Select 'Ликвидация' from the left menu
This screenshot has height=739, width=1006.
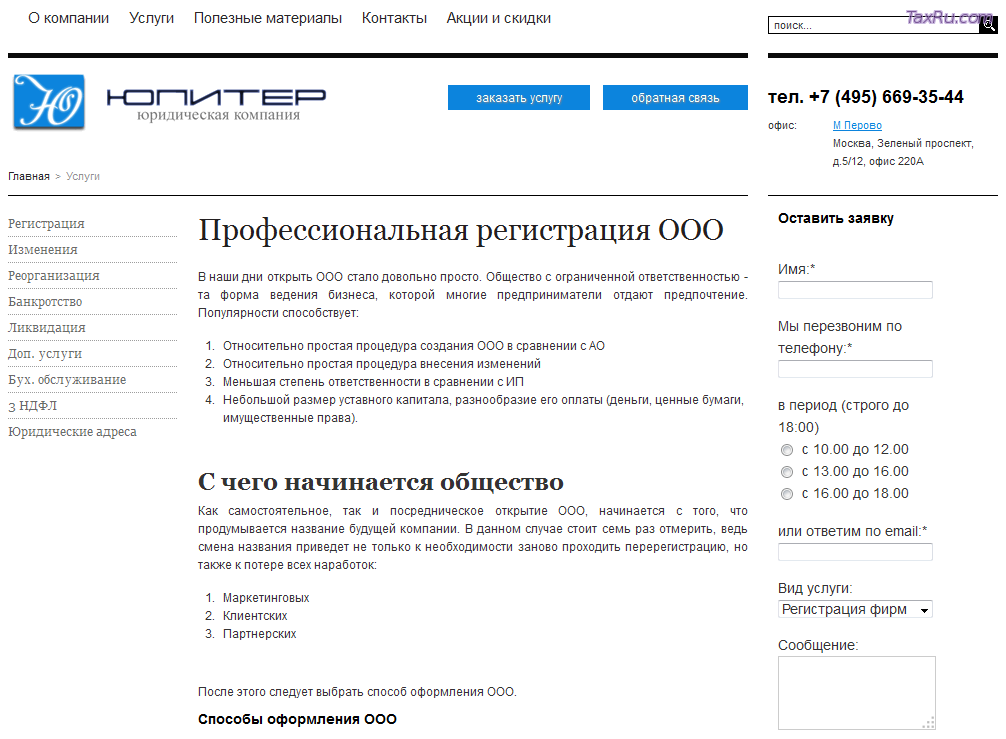(x=47, y=328)
